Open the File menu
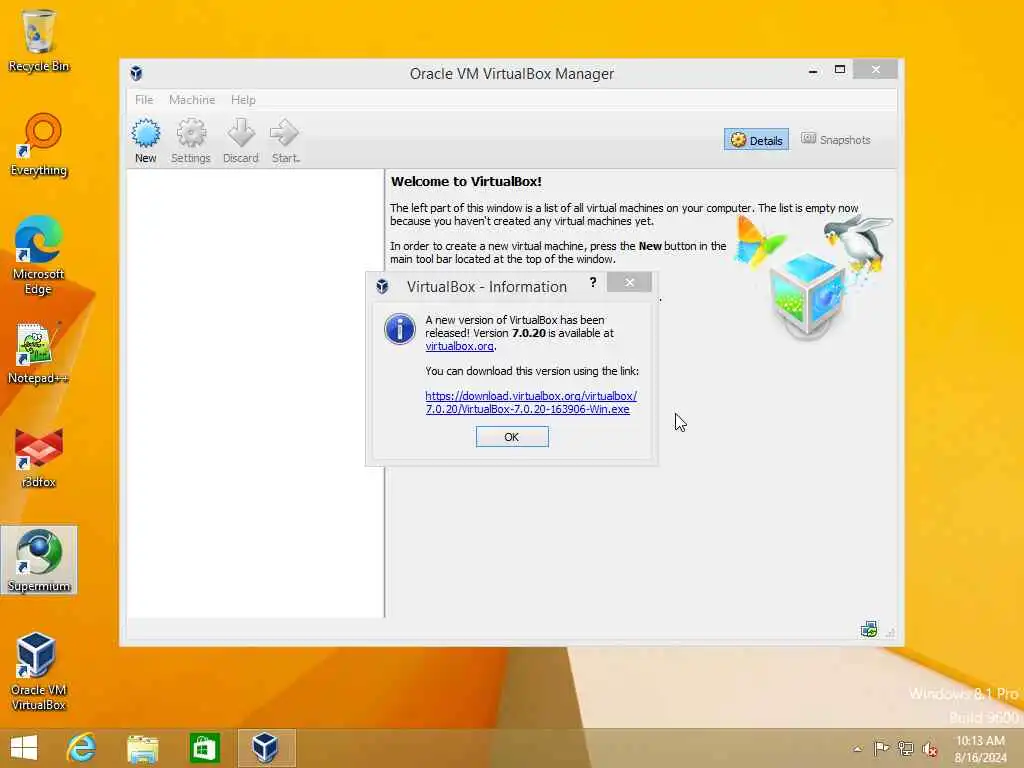 pyautogui.click(x=144, y=100)
